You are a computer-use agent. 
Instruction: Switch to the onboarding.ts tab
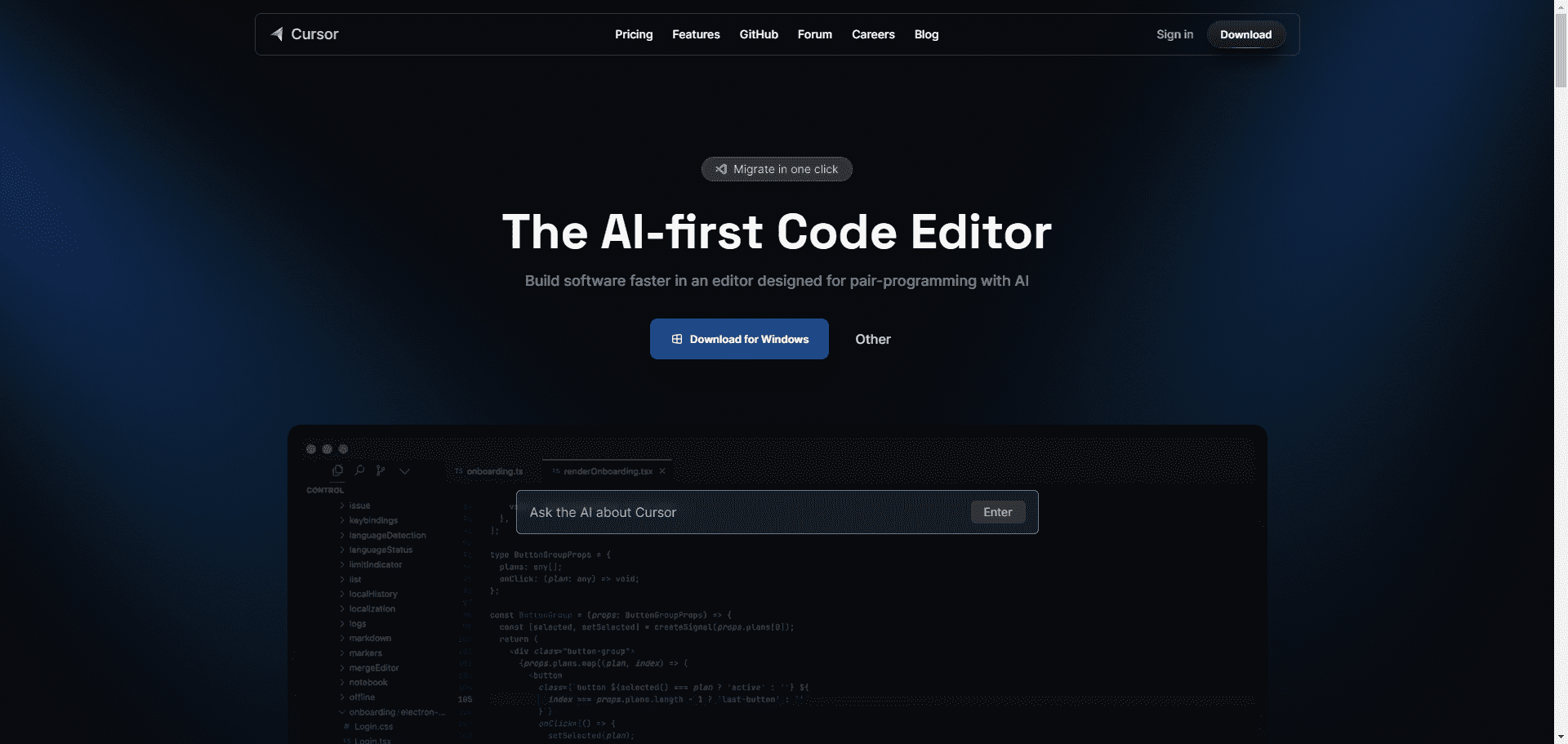488,471
